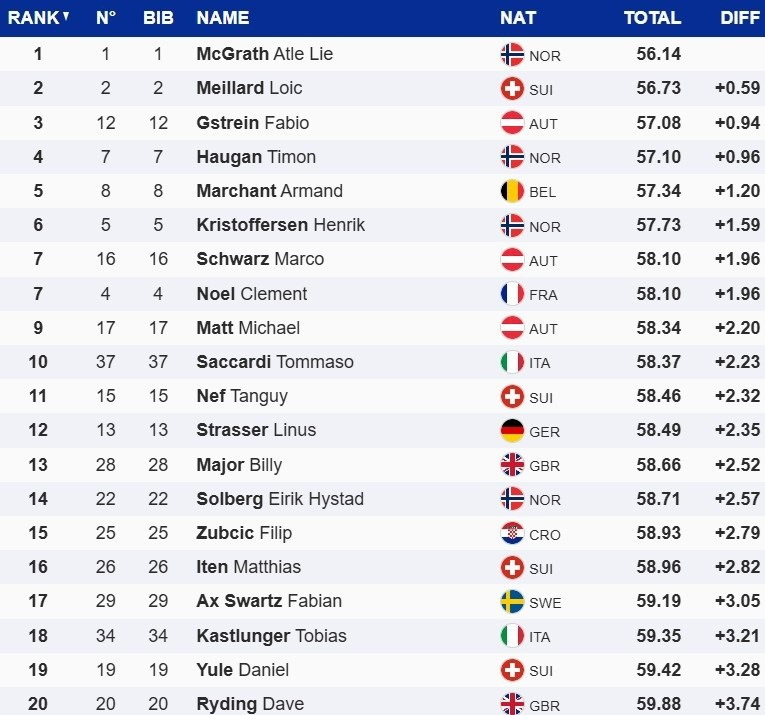The image size is (765, 715).
Task: Click the Belgium flag next to Marchant
Action: (512, 191)
